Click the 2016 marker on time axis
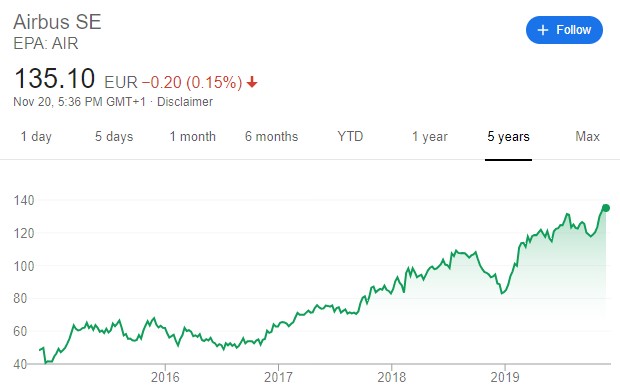The height and width of the screenshot is (392, 620). point(165,377)
